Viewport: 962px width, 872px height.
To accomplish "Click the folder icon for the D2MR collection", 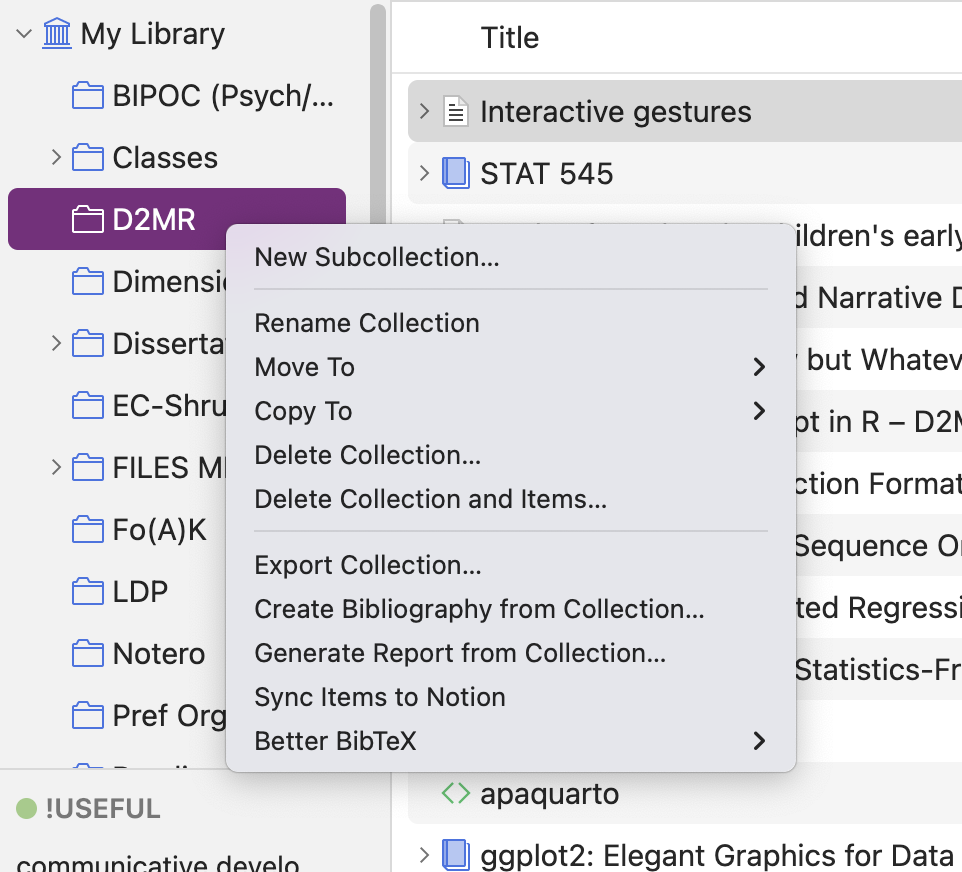I will (87, 218).
